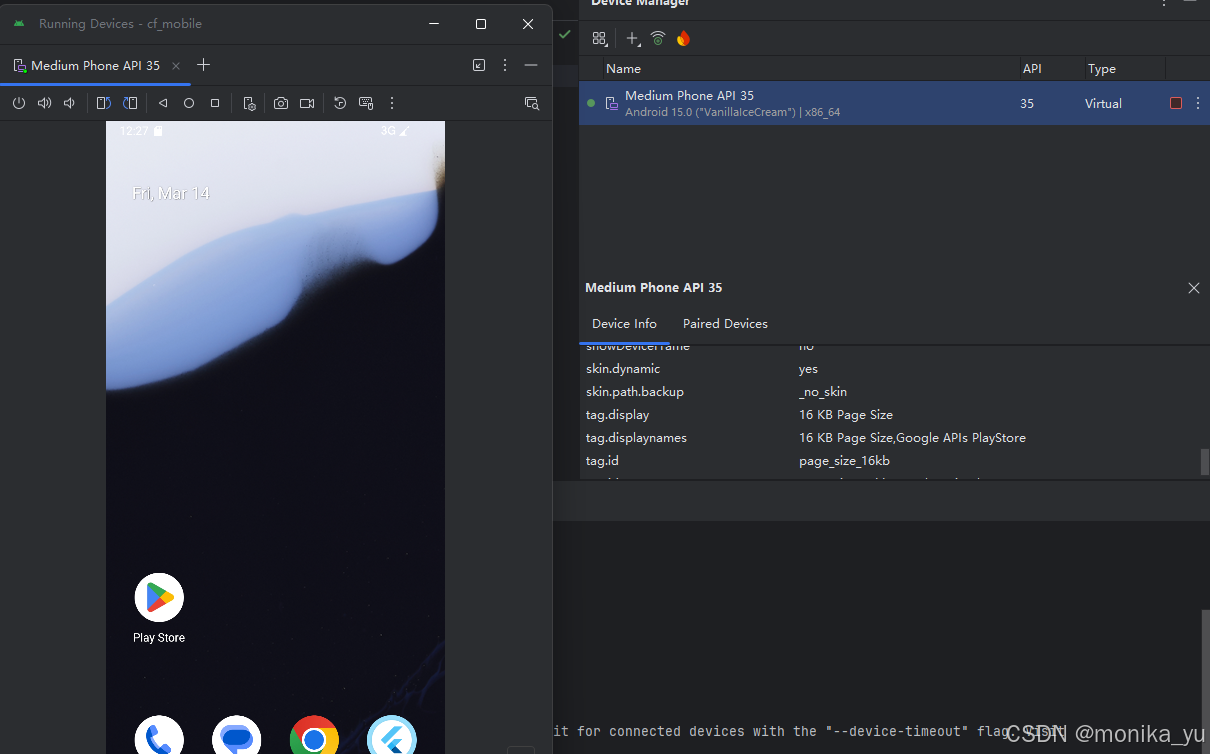Open emulator overflow menu with three dots
The image size is (1210, 754).
pyautogui.click(x=392, y=103)
